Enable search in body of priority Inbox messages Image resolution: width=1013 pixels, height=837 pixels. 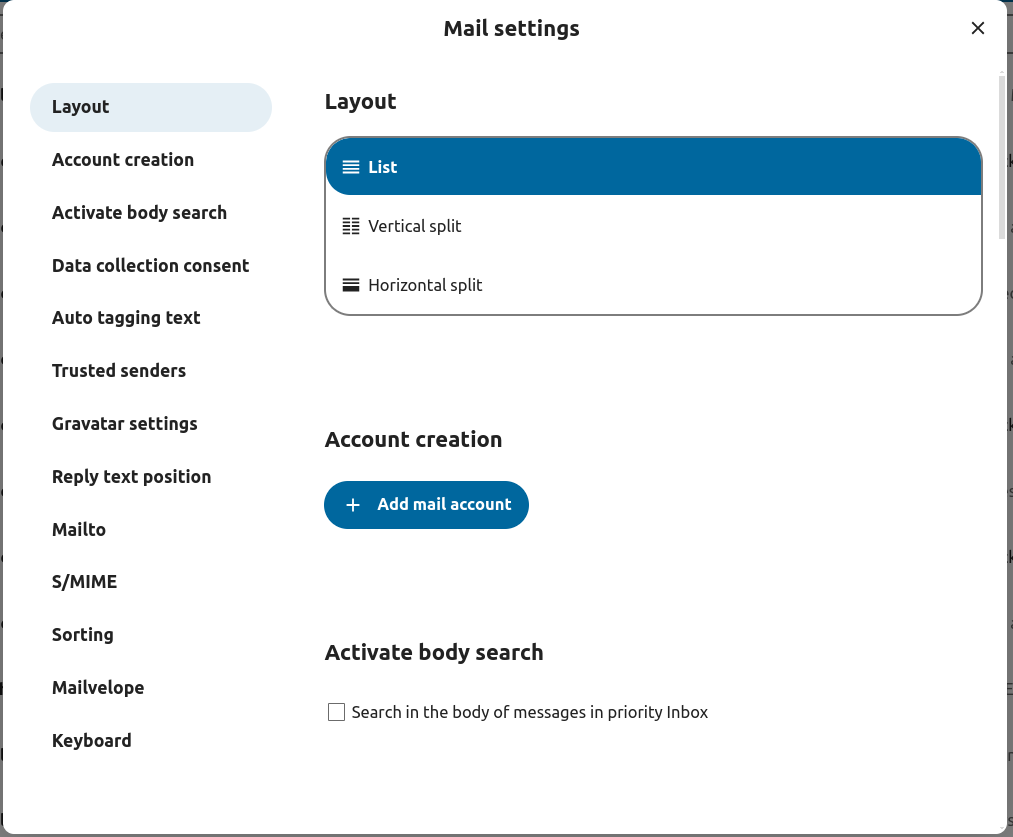click(x=336, y=711)
